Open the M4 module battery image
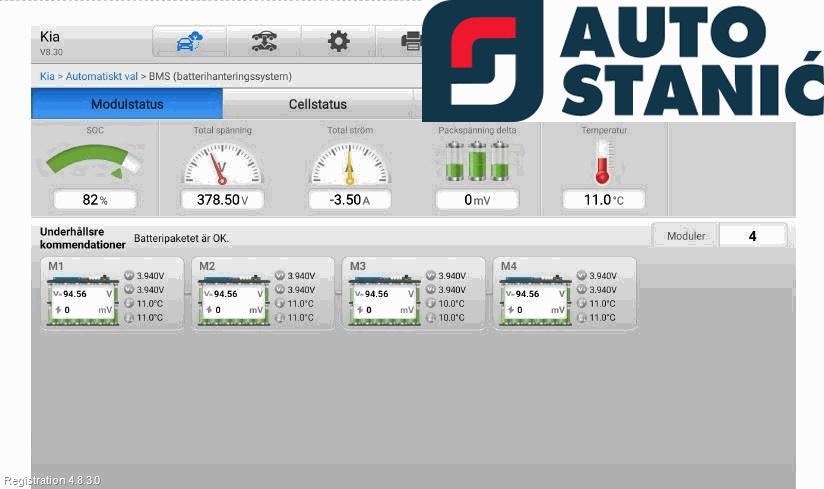The image size is (824, 489). 535,300
